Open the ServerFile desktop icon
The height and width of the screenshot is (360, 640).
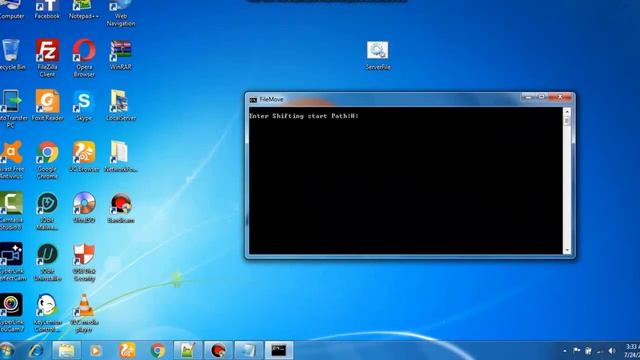coord(378,55)
